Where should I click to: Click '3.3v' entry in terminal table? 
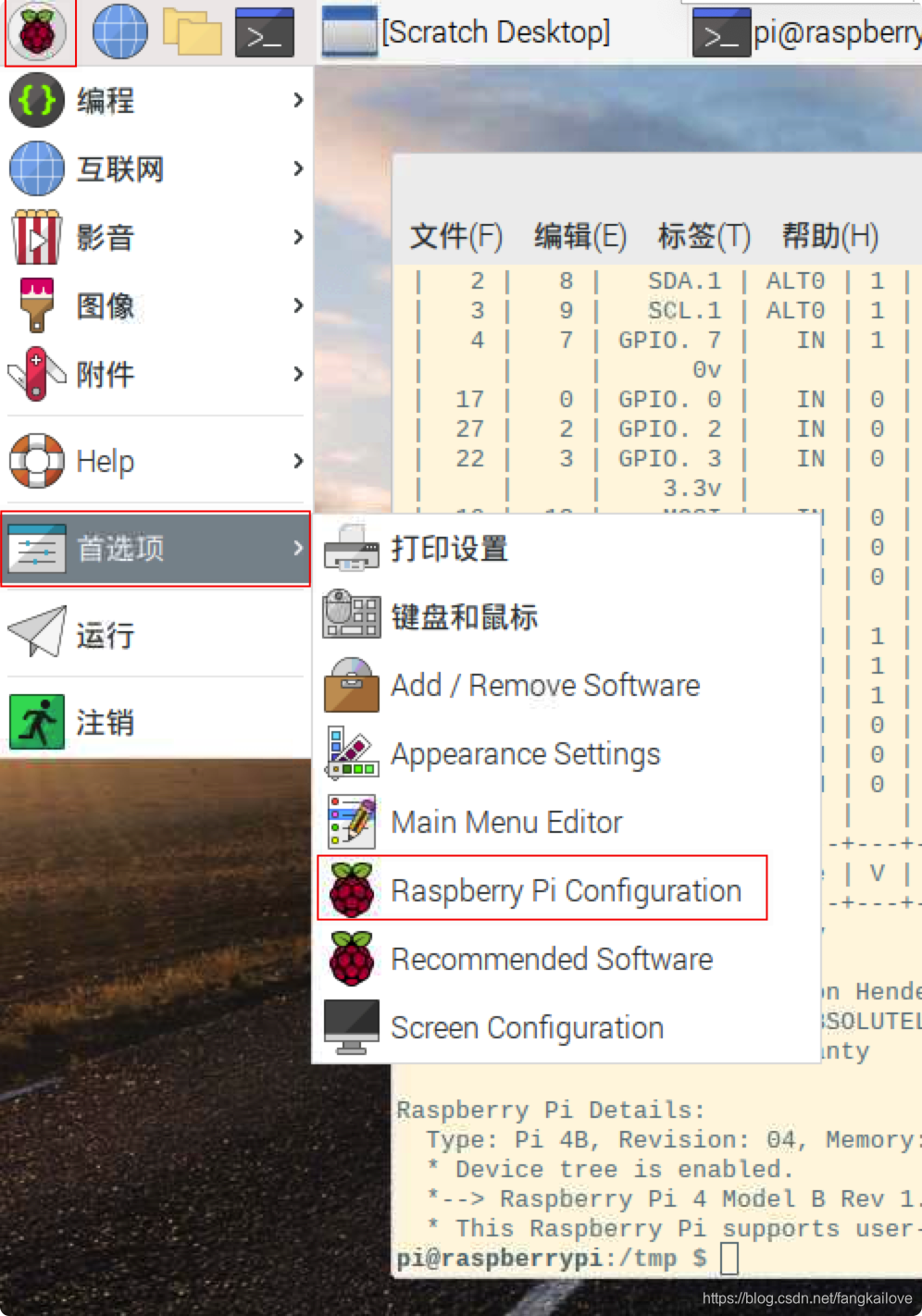point(691,488)
